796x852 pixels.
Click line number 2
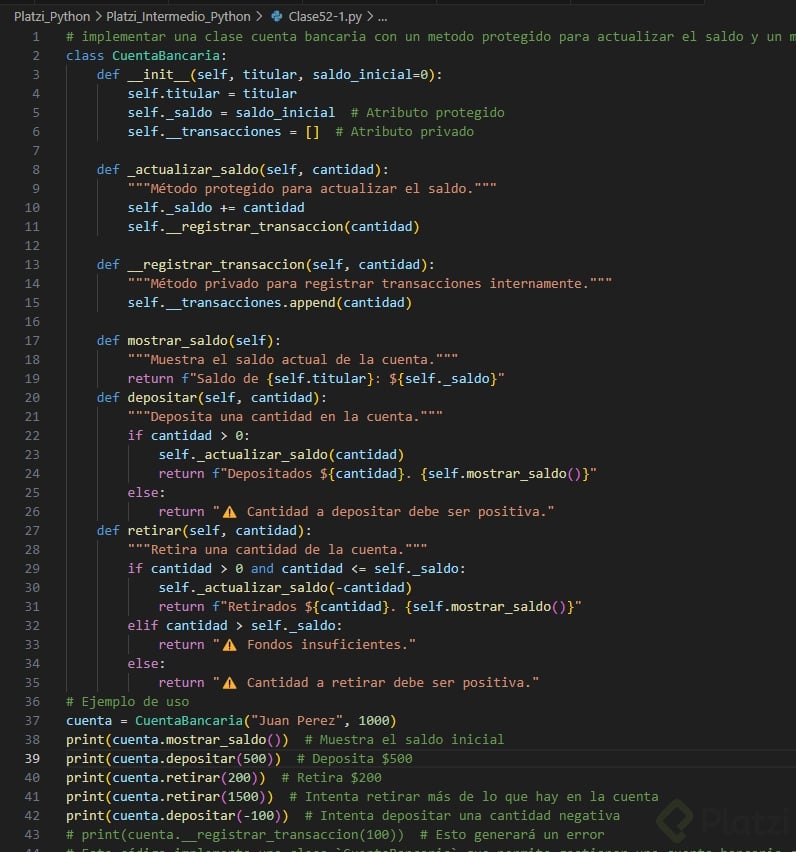36,55
